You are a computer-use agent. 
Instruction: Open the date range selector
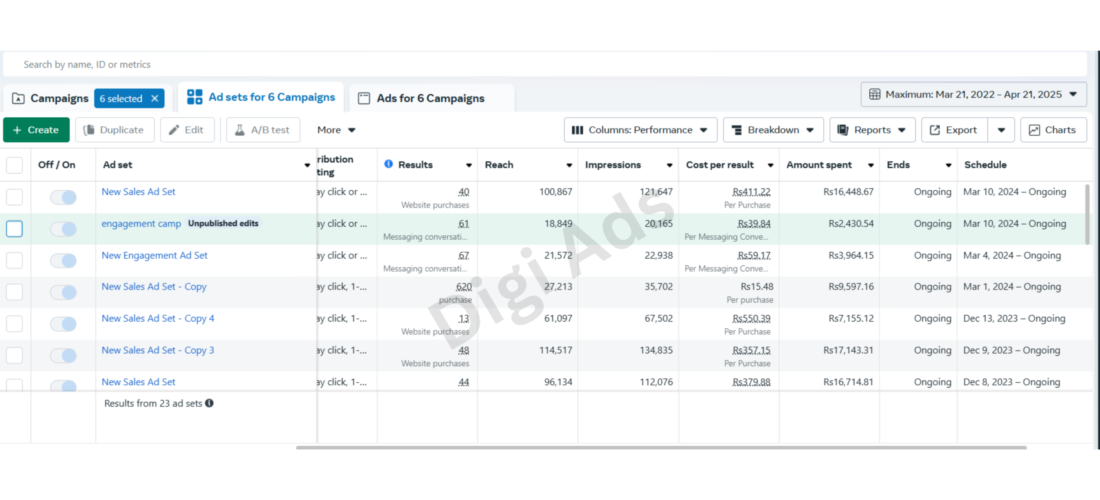click(x=974, y=94)
